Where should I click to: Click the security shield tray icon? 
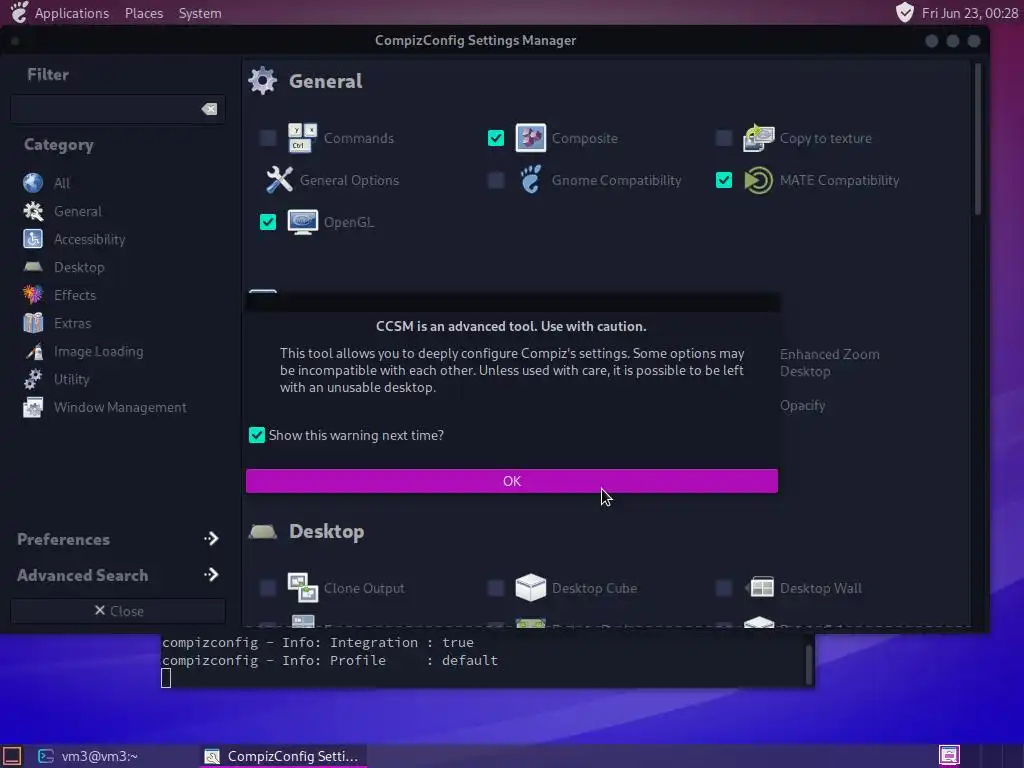[x=904, y=12]
